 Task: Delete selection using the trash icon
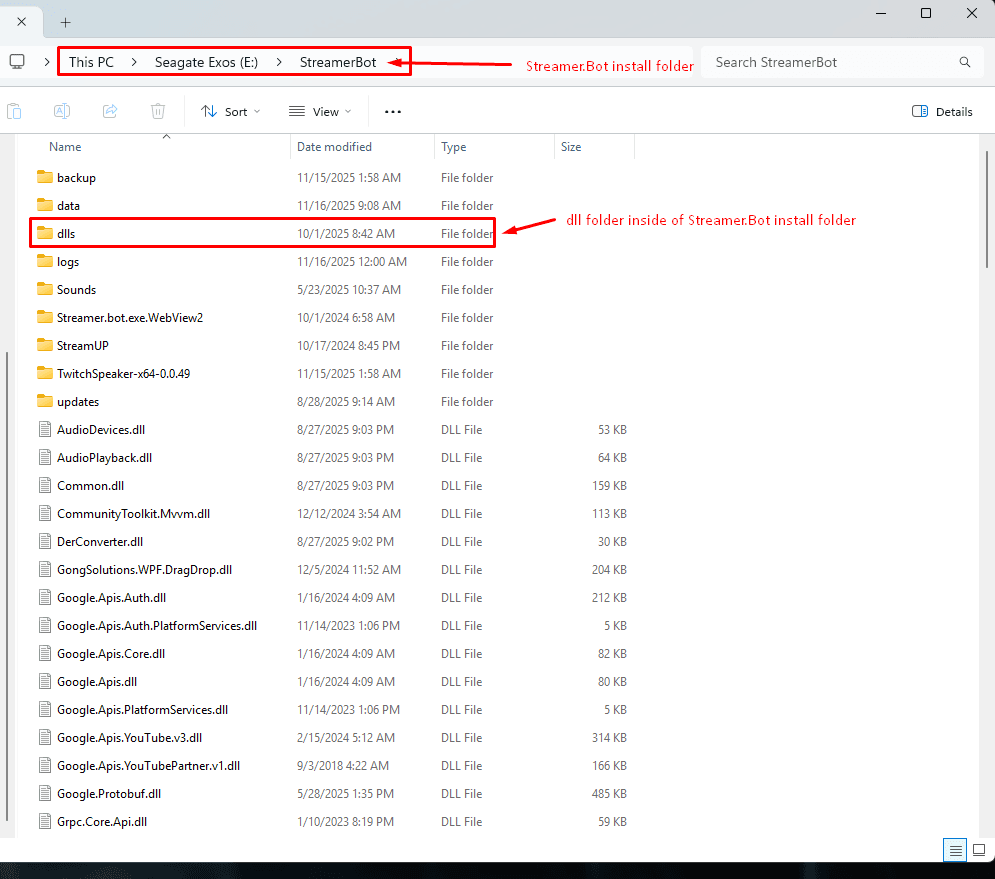pyautogui.click(x=158, y=111)
